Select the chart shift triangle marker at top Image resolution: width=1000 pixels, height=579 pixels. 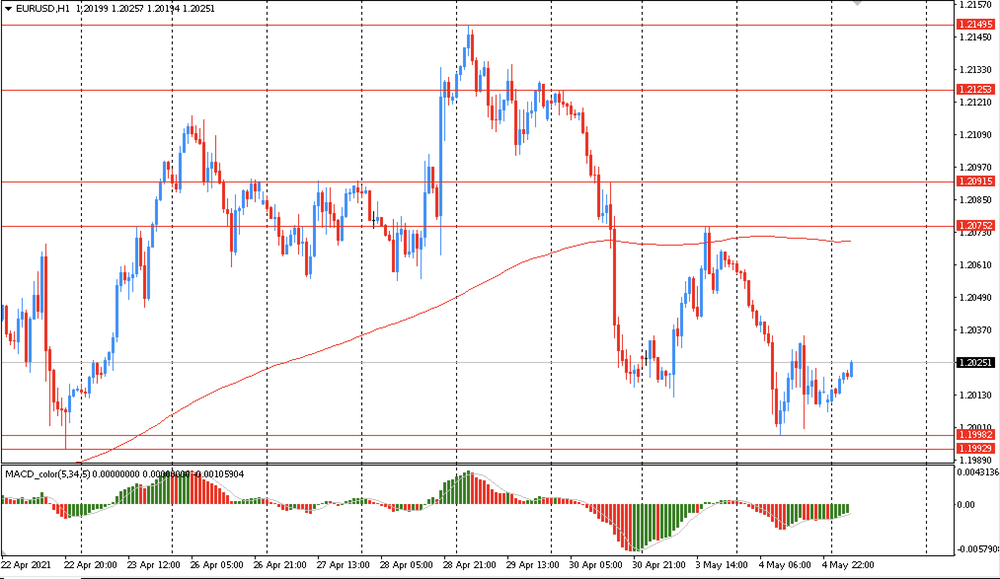click(859, 3)
